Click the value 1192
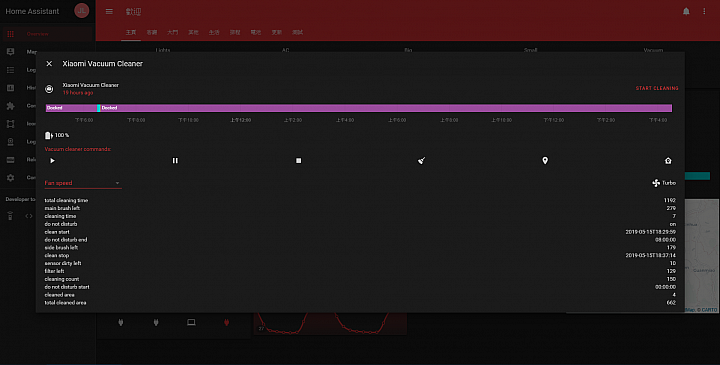720x365 pixels. (669, 201)
